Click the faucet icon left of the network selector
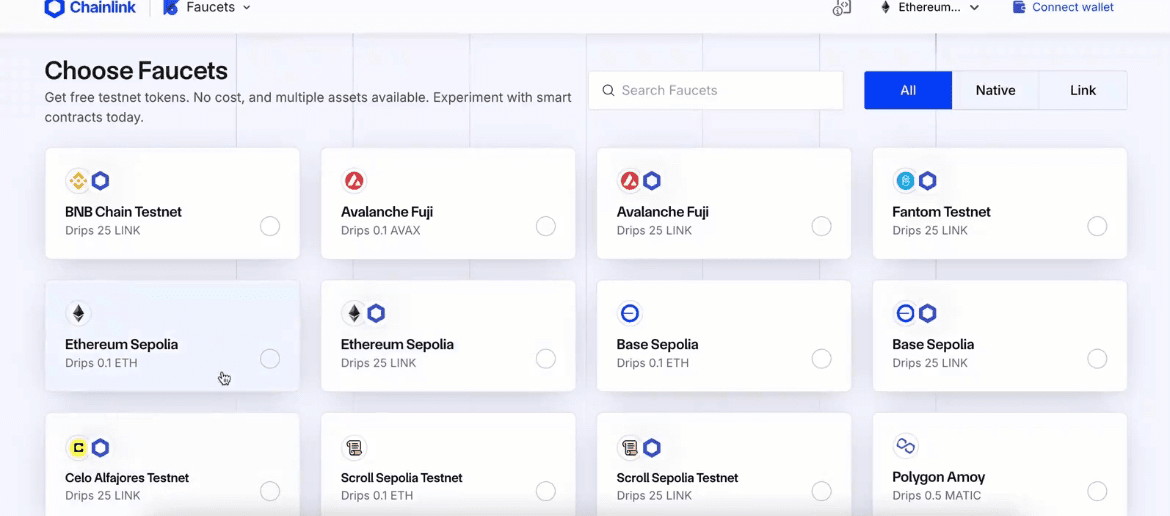Image resolution: width=1170 pixels, height=516 pixels. point(842,8)
